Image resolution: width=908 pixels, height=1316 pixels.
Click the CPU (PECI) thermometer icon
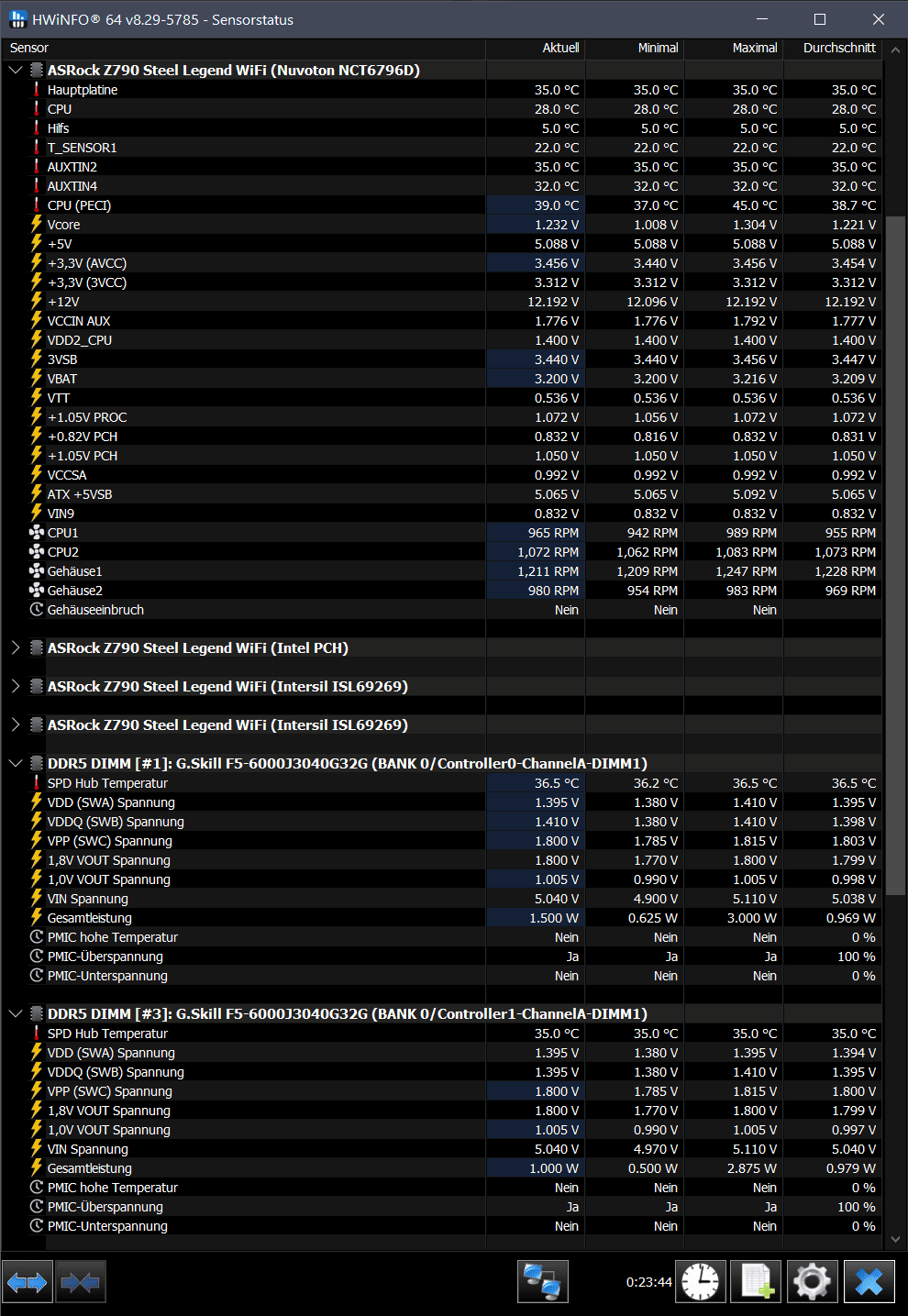pyautogui.click(x=37, y=205)
